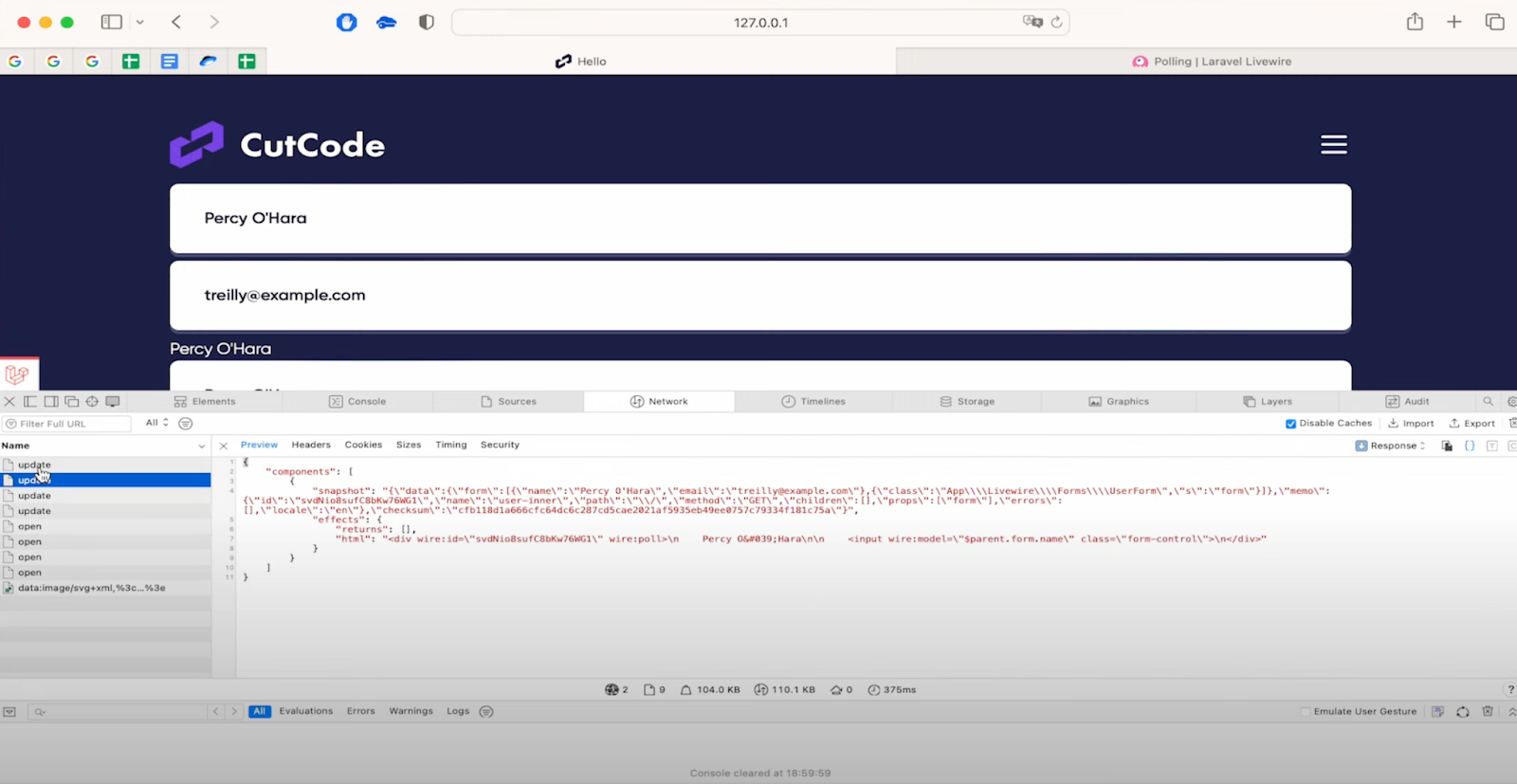Show the tab overview

tap(1495, 22)
